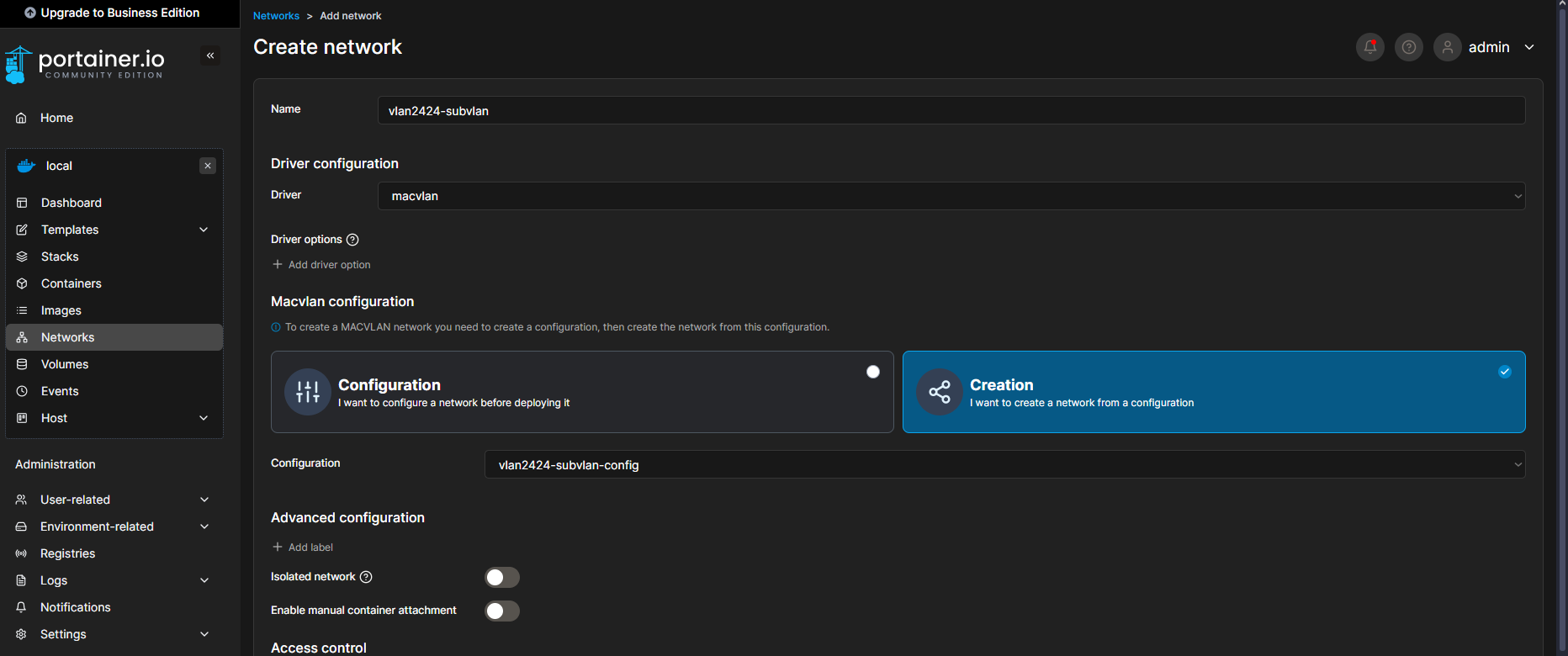
Task: Click the Upgrade to Business Edition link
Action: pyautogui.click(x=112, y=13)
